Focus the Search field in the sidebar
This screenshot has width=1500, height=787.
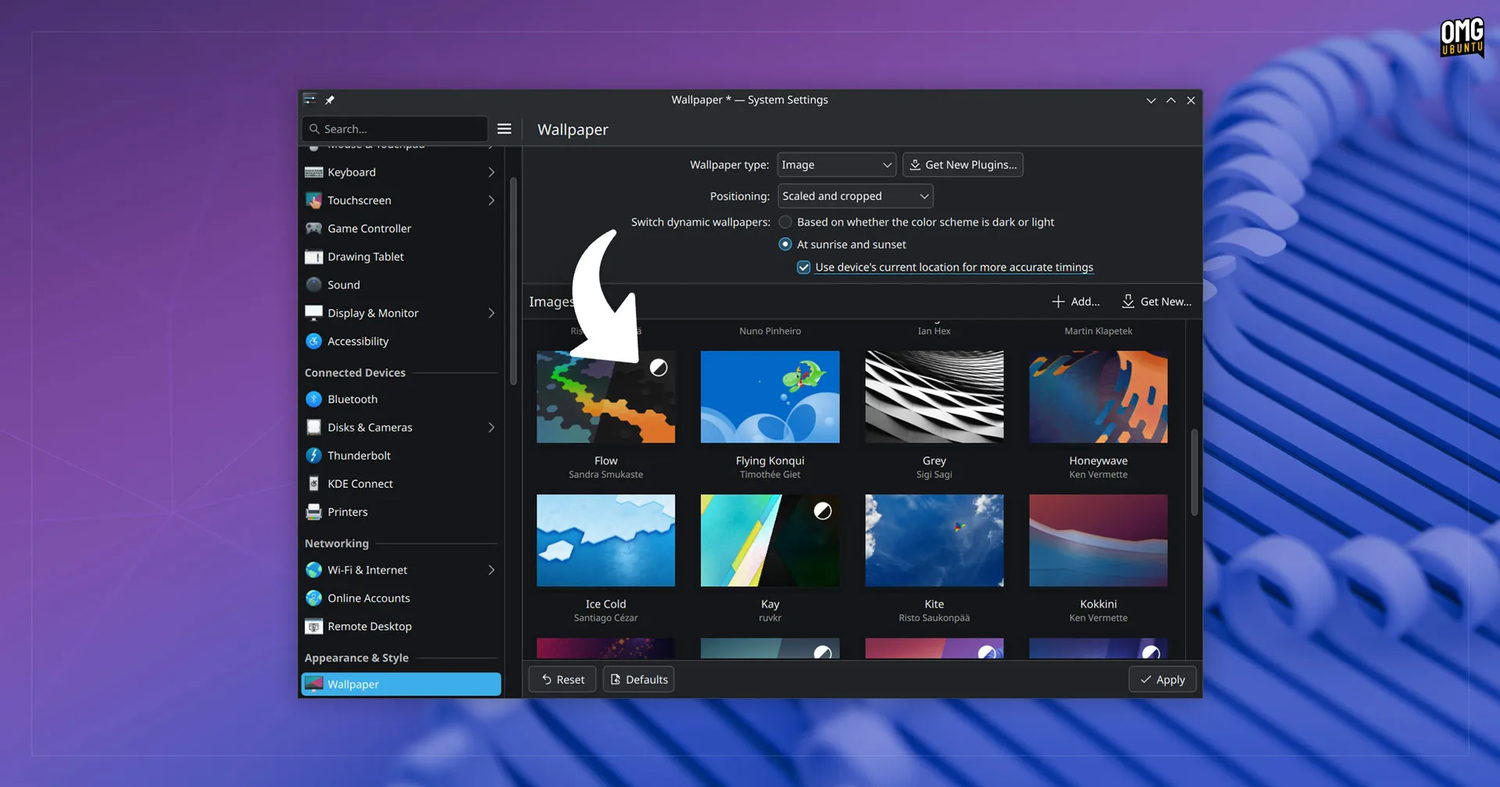tap(394, 129)
